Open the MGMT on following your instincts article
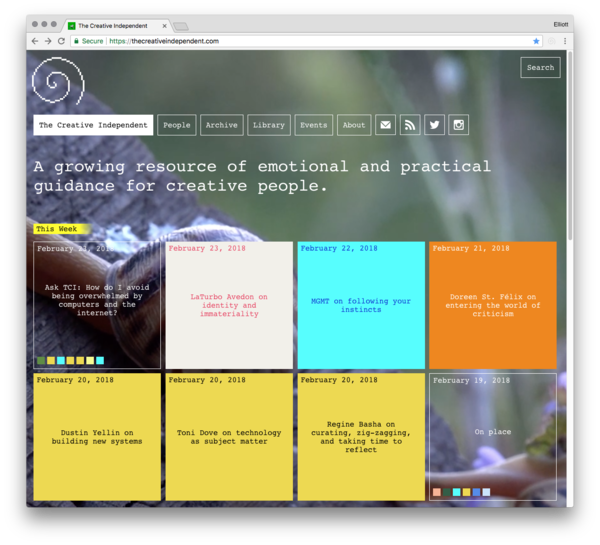600x545 pixels. click(360, 305)
